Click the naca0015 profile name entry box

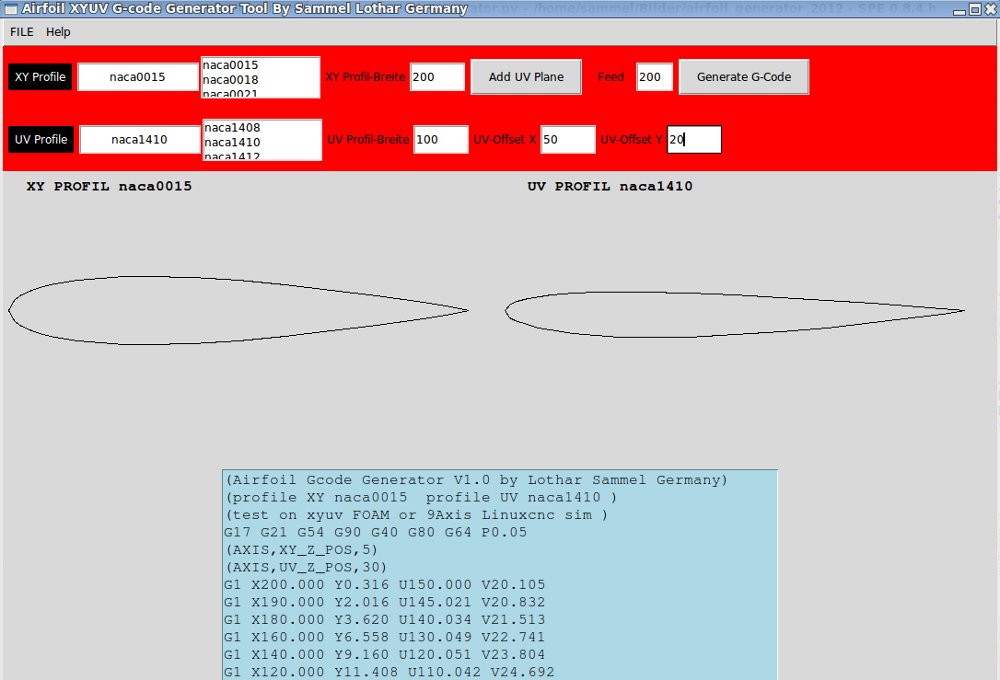[x=140, y=76]
